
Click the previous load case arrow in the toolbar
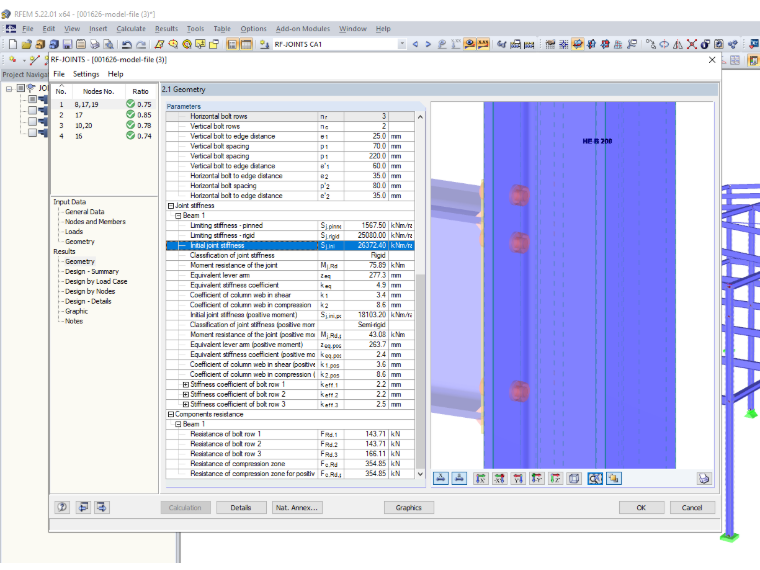415,44
